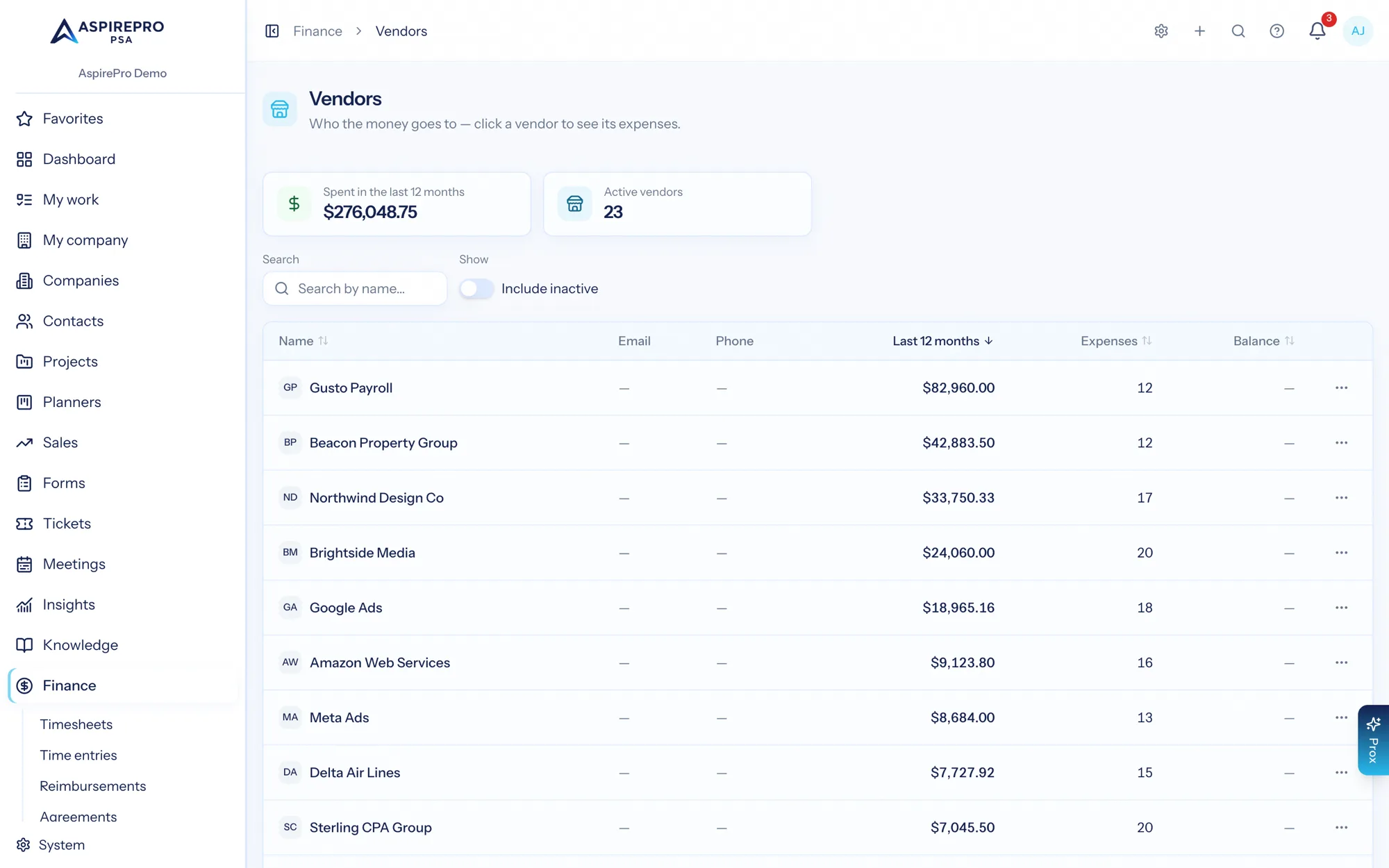The image size is (1389, 868).
Task: Sort by Last 12 months column
Action: (x=943, y=341)
